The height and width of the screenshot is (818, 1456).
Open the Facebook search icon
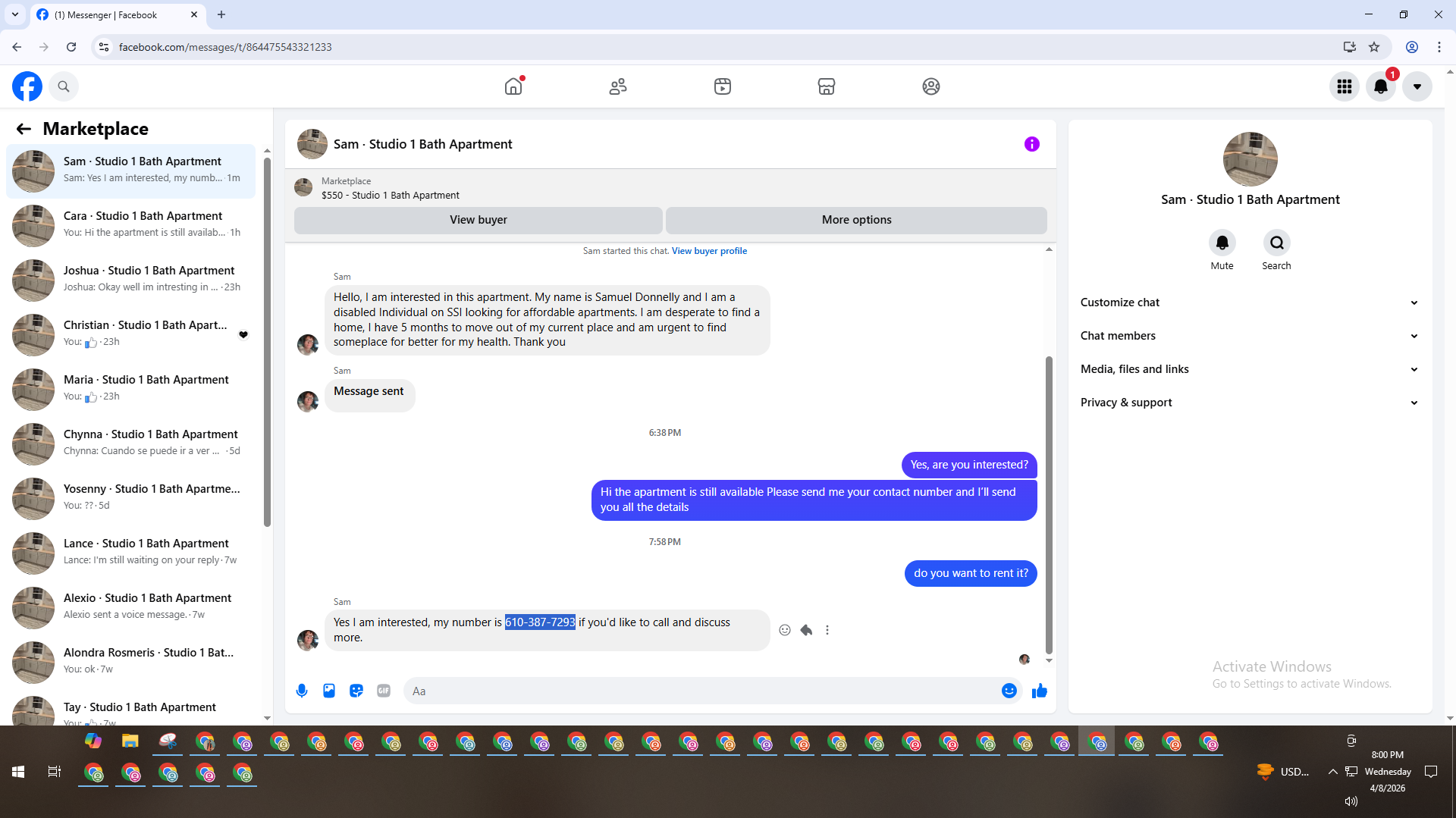[x=64, y=86]
